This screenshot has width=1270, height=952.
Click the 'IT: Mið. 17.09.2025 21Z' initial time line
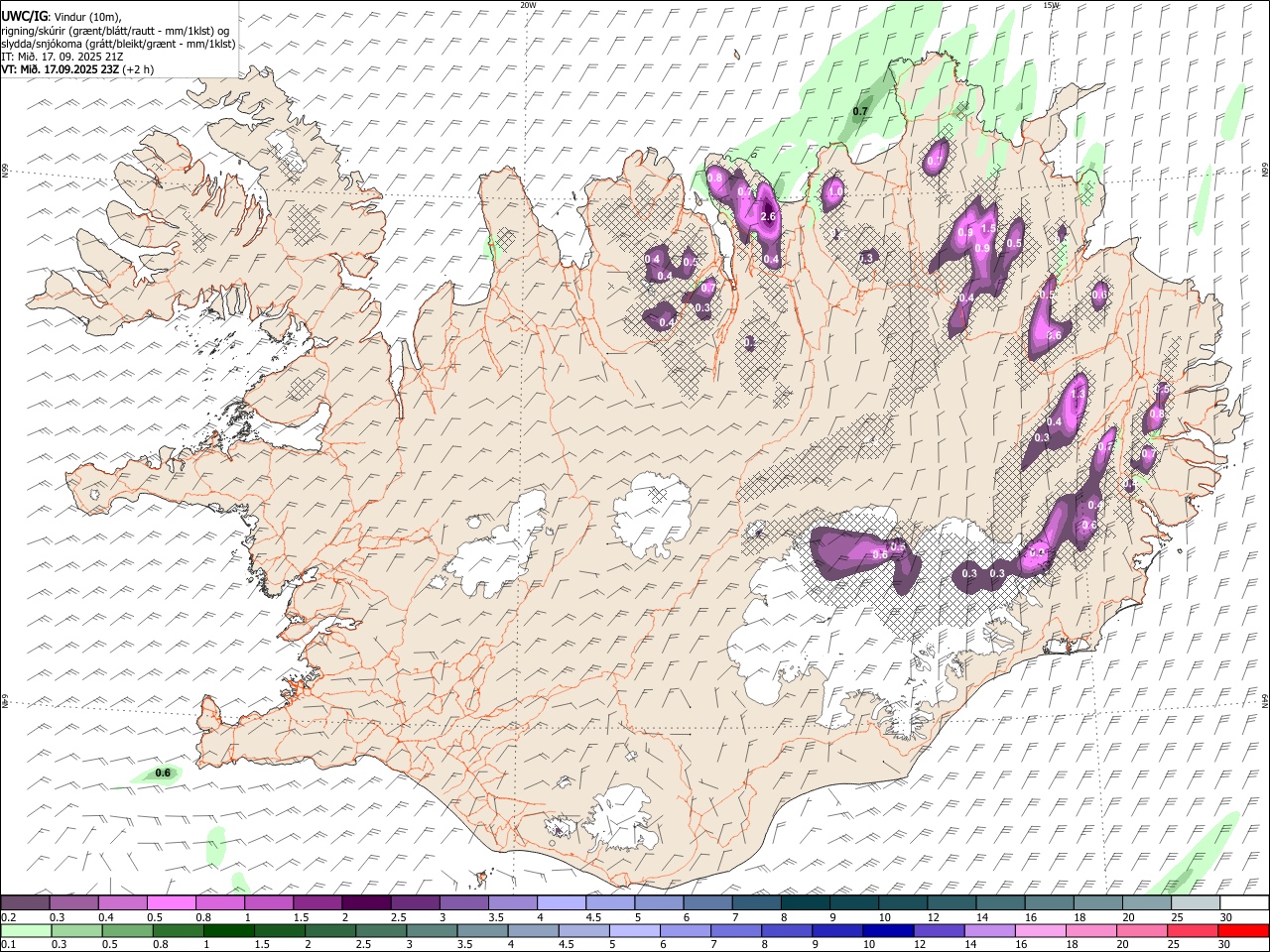click(63, 57)
